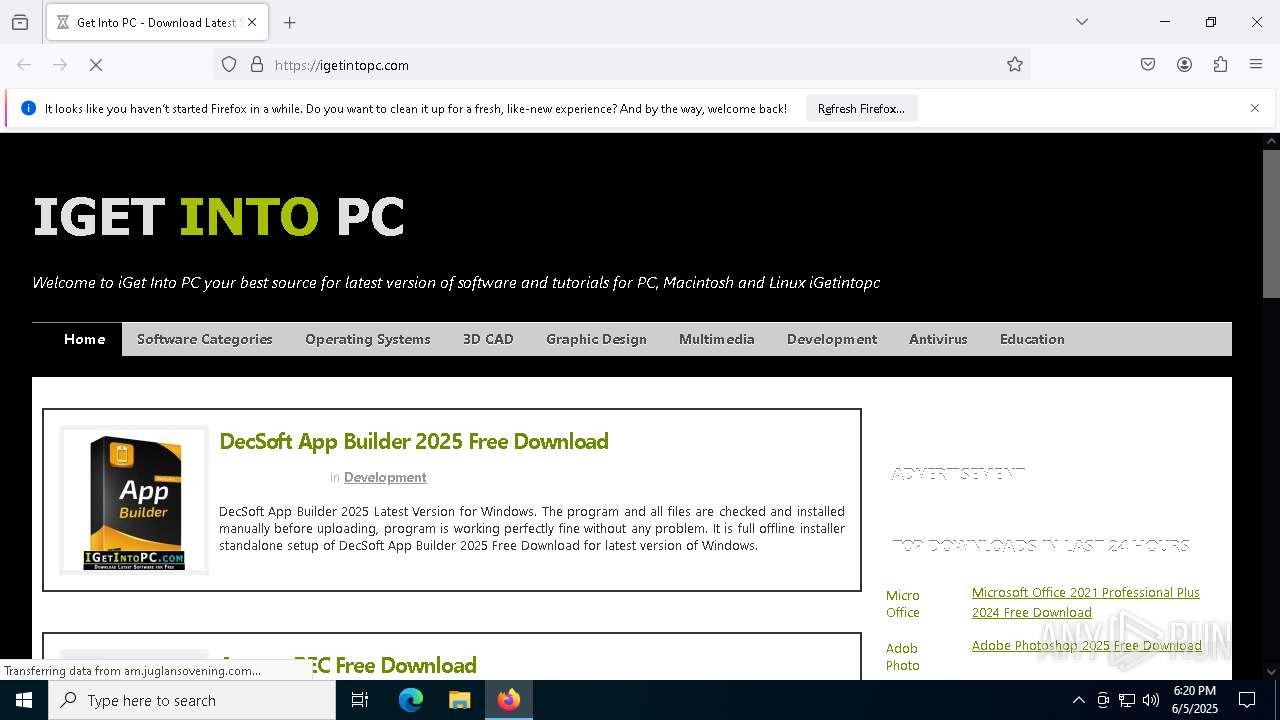Viewport: 1280px width, 720px height.
Task: Click the page vertical scrollbar thumb
Action: tap(1271, 224)
